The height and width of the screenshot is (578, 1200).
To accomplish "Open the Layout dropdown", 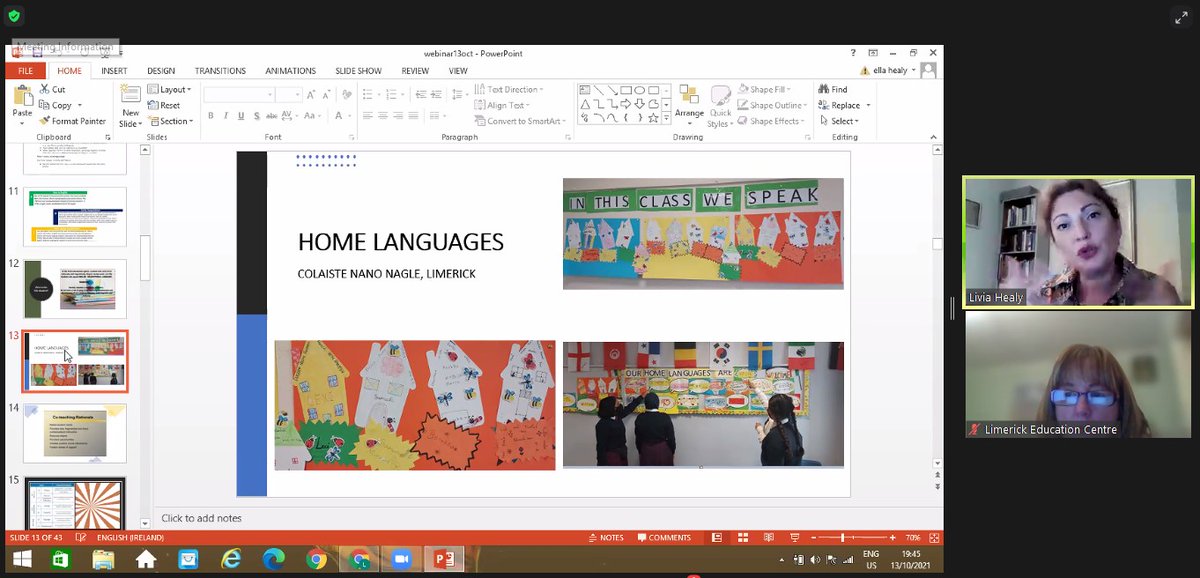I will 169,89.
